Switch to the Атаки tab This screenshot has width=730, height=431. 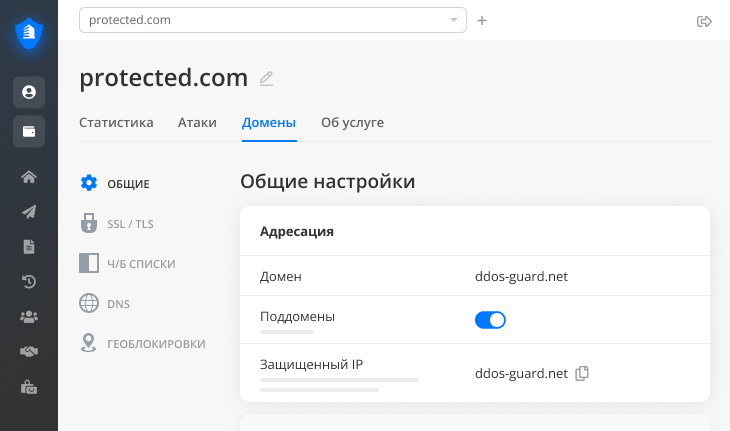coord(197,123)
